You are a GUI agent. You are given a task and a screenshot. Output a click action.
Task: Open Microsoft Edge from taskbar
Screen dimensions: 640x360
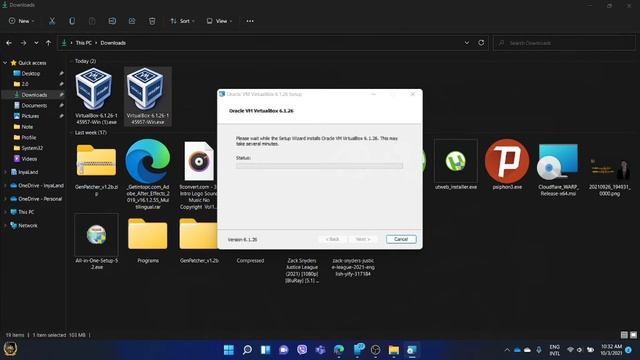point(339,350)
